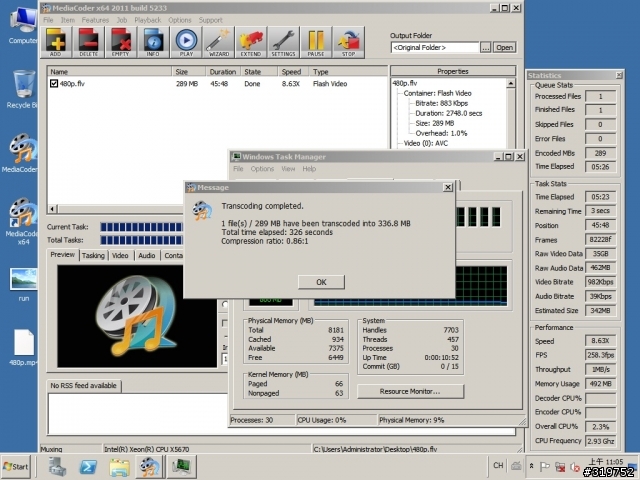The image size is (640, 480).
Task: Open the Item menu in MediaCoder
Action: tap(68, 20)
